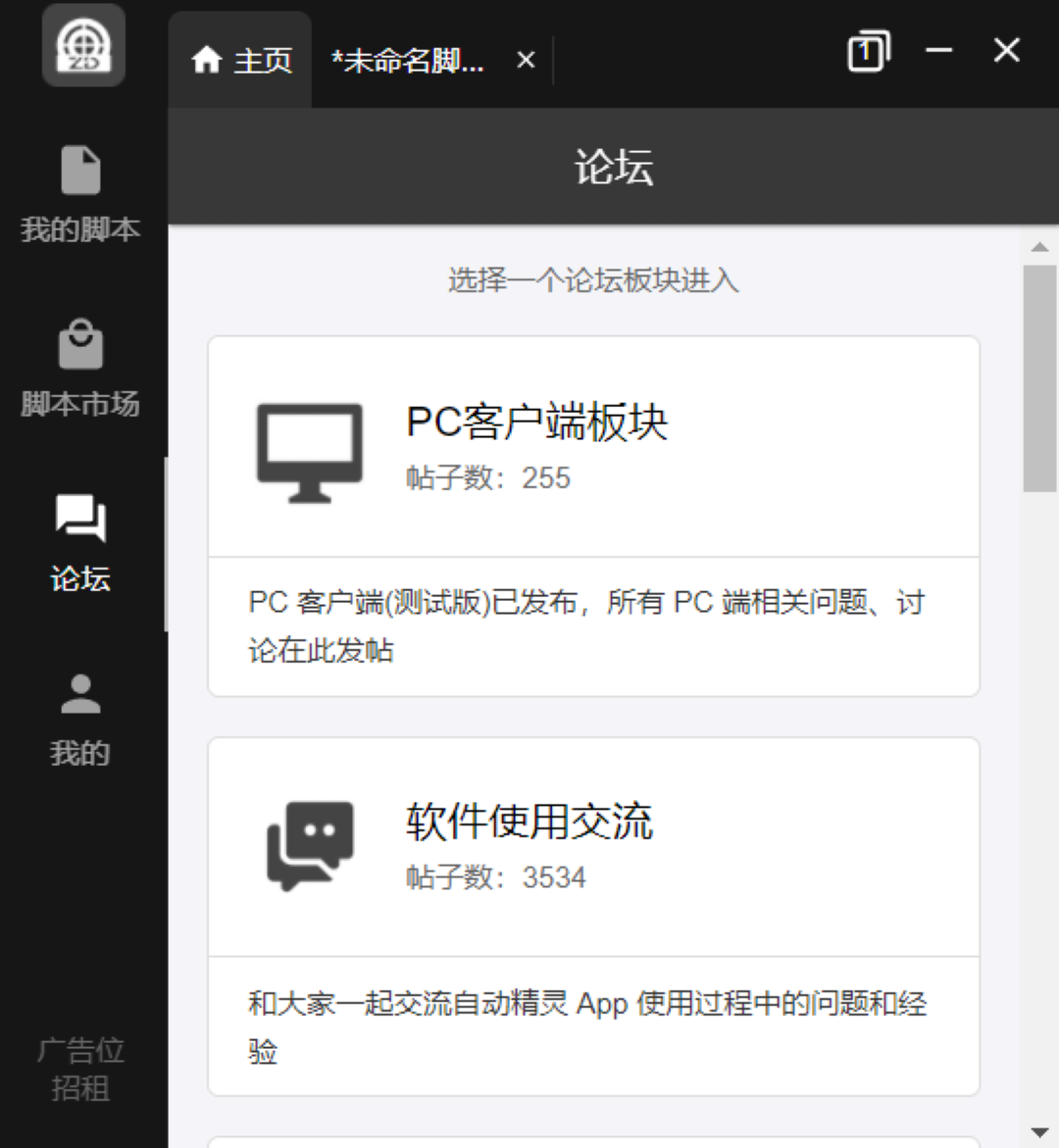This screenshot has height=1148, width=1059.
Task: Click the monitor icon of PC客户端板块
Action: coord(311,451)
